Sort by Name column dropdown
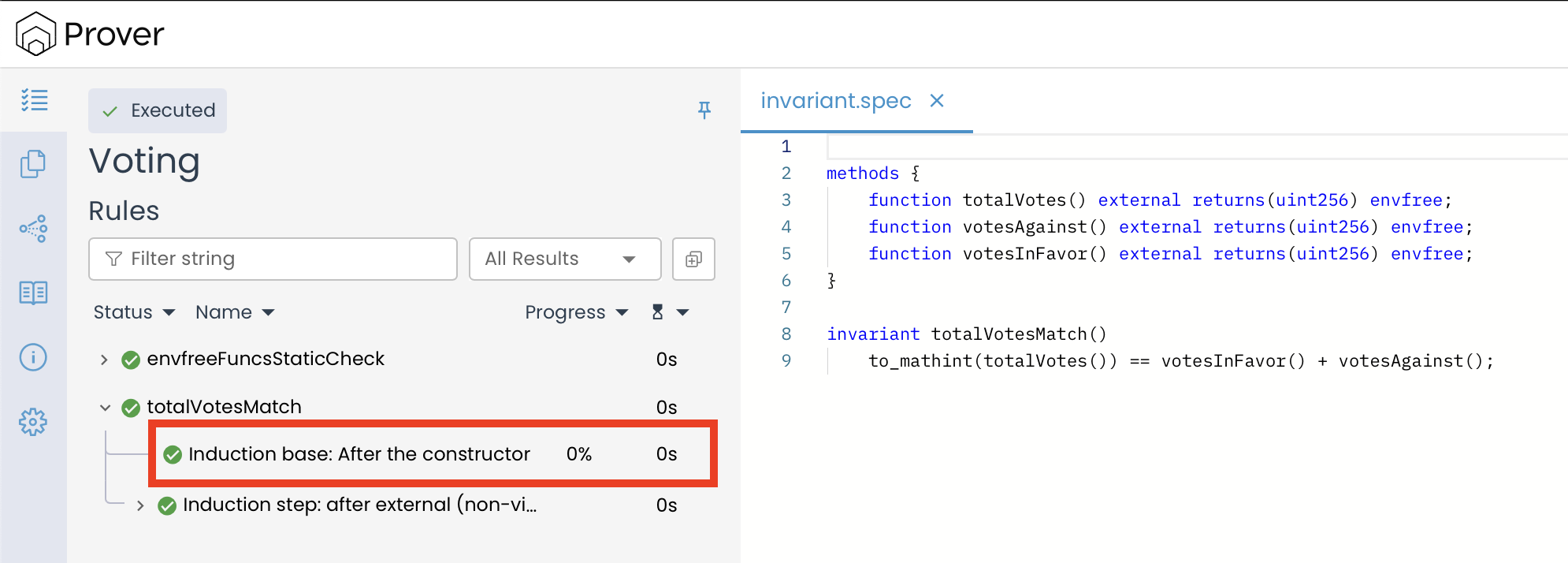The width and height of the screenshot is (1568, 563). pos(235,312)
